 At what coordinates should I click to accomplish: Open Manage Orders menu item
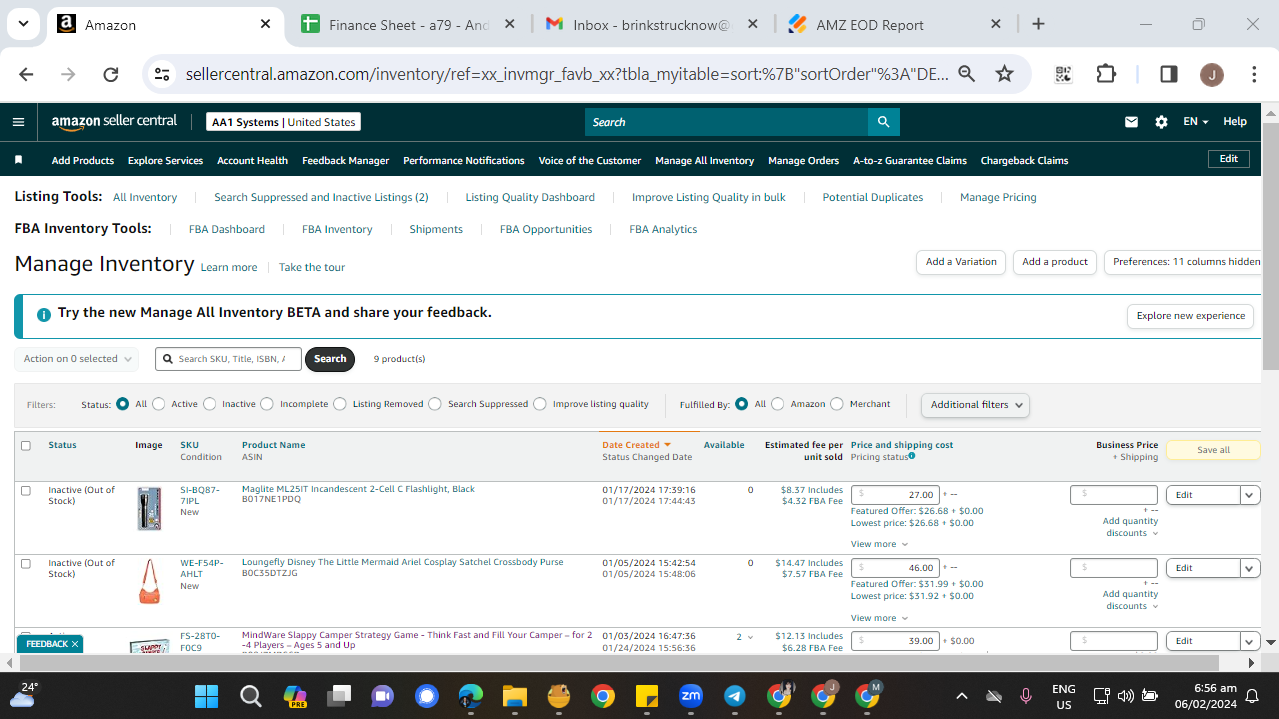click(x=803, y=160)
